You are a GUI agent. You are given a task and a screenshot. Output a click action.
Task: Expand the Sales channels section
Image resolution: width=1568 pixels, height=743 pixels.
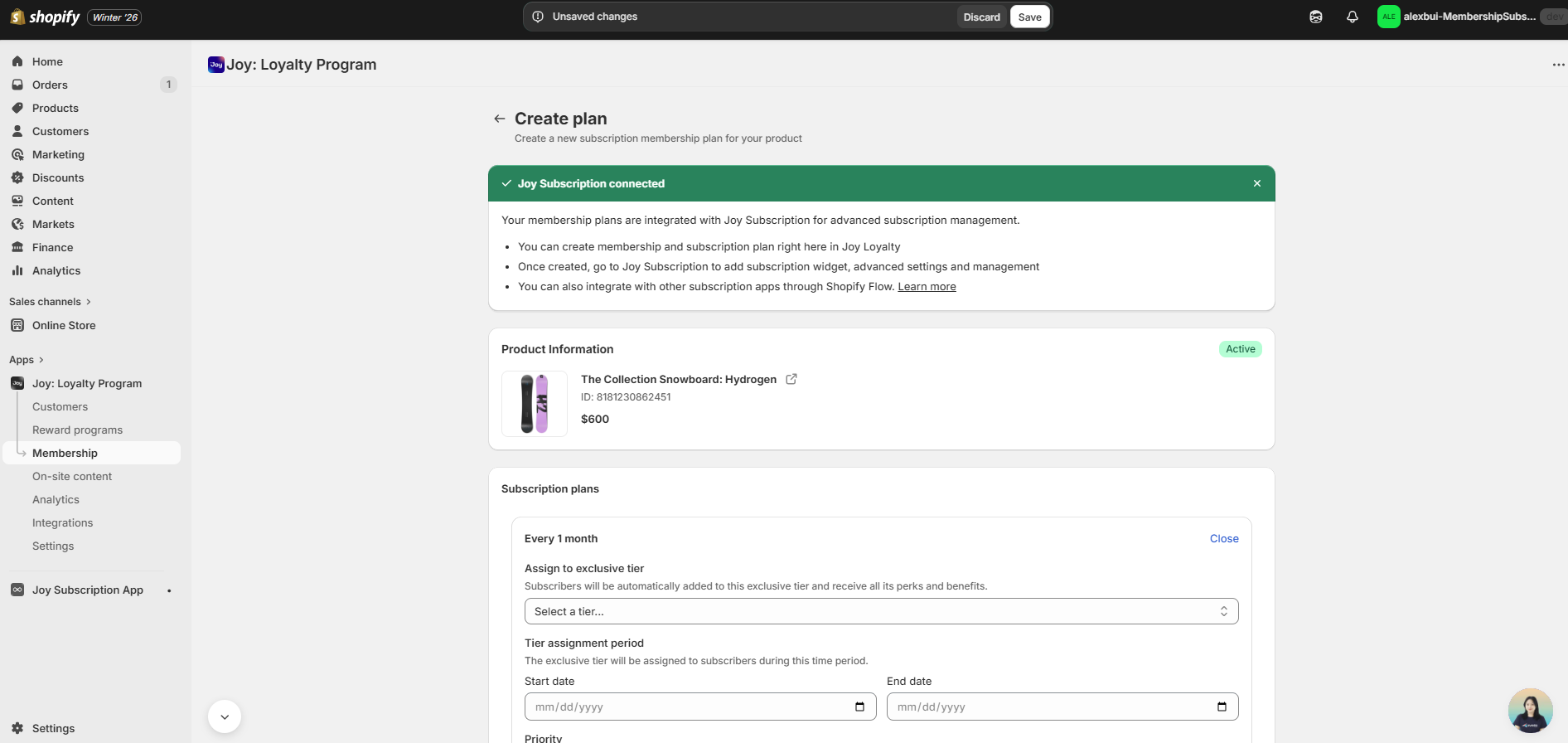point(50,302)
